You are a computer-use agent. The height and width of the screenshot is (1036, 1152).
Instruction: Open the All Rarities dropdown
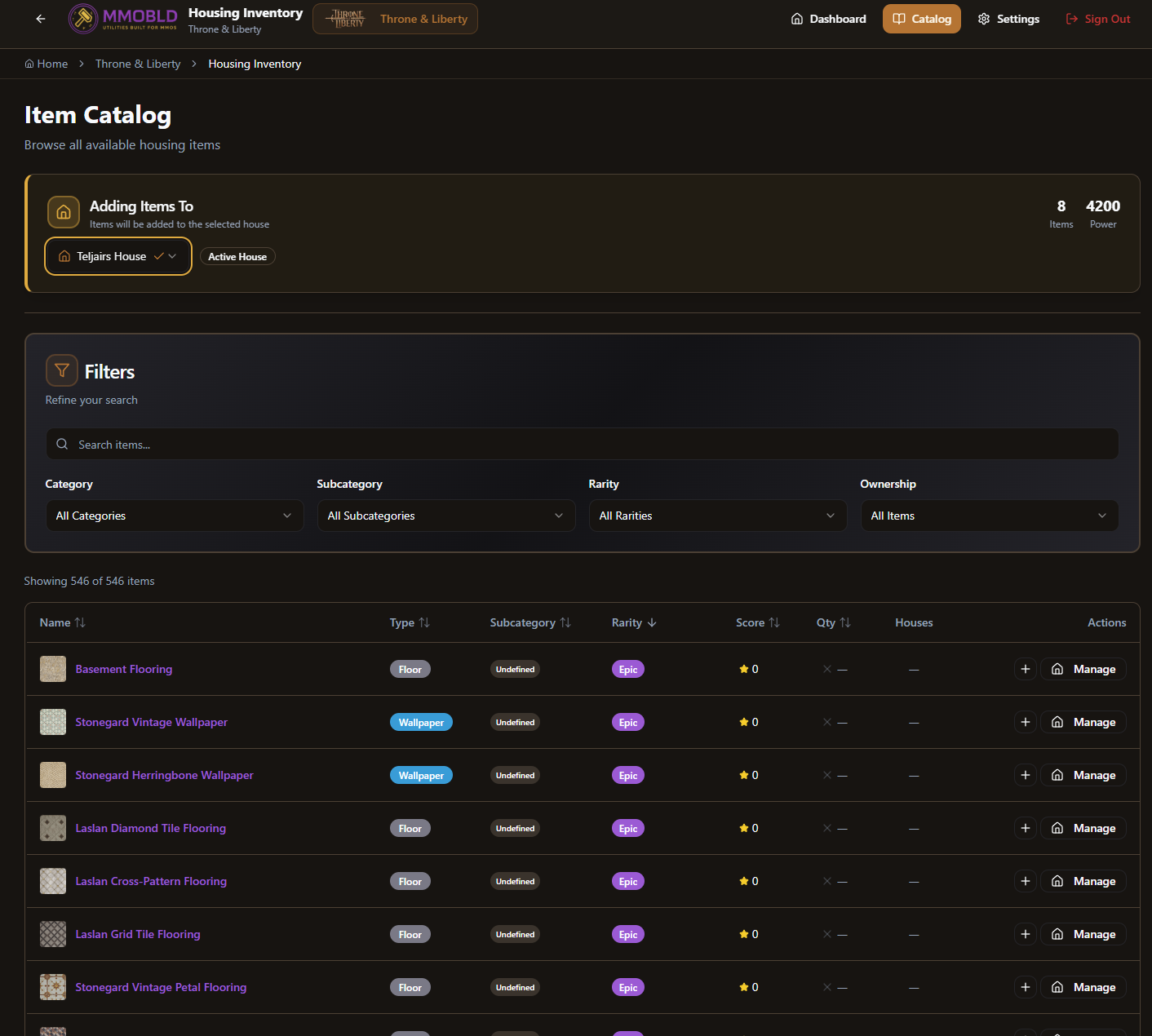718,516
